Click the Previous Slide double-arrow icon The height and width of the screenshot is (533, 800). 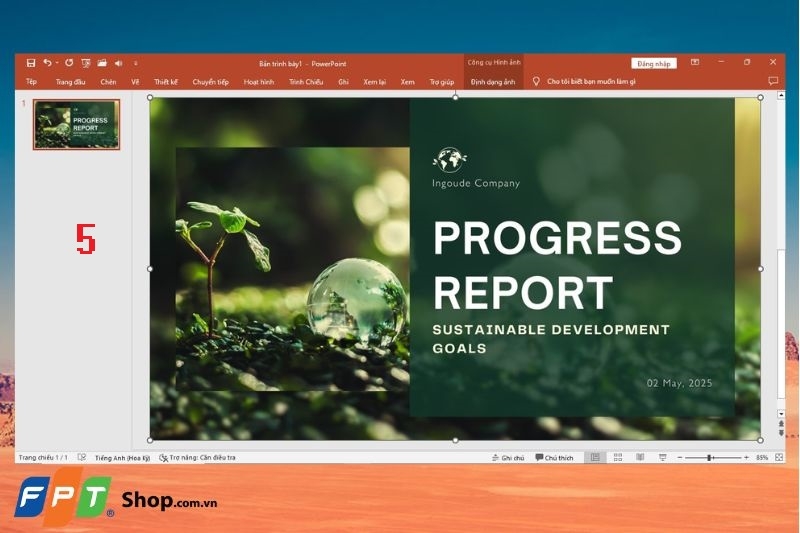[781, 423]
